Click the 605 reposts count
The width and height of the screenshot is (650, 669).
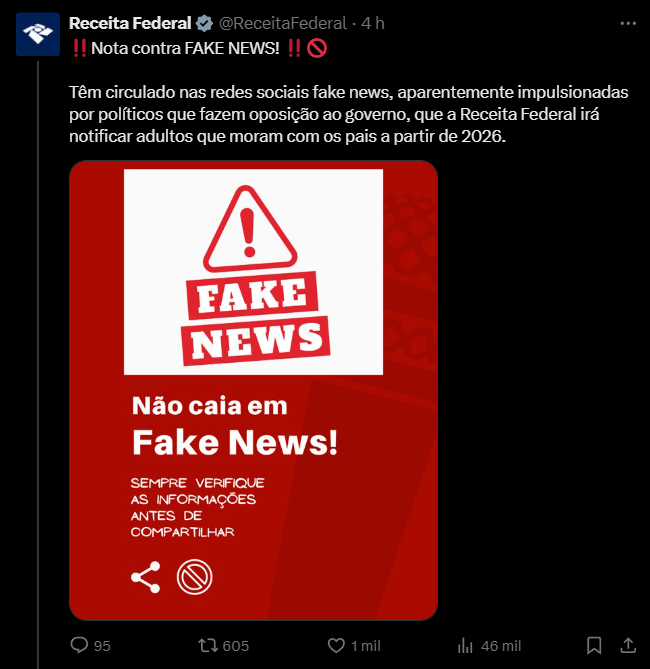coord(236,646)
